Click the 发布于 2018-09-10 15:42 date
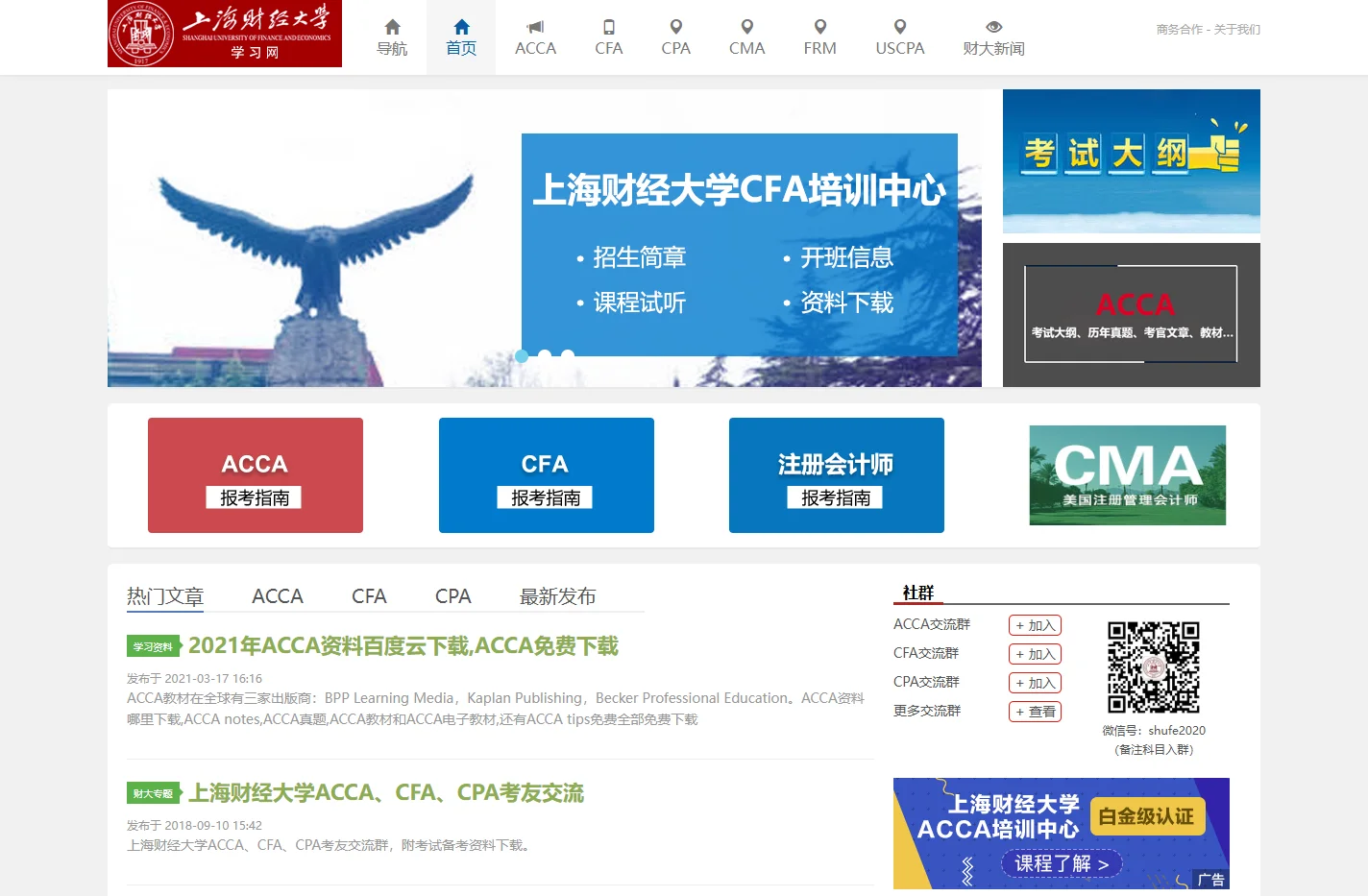Image resolution: width=1368 pixels, height=896 pixels. [194, 825]
